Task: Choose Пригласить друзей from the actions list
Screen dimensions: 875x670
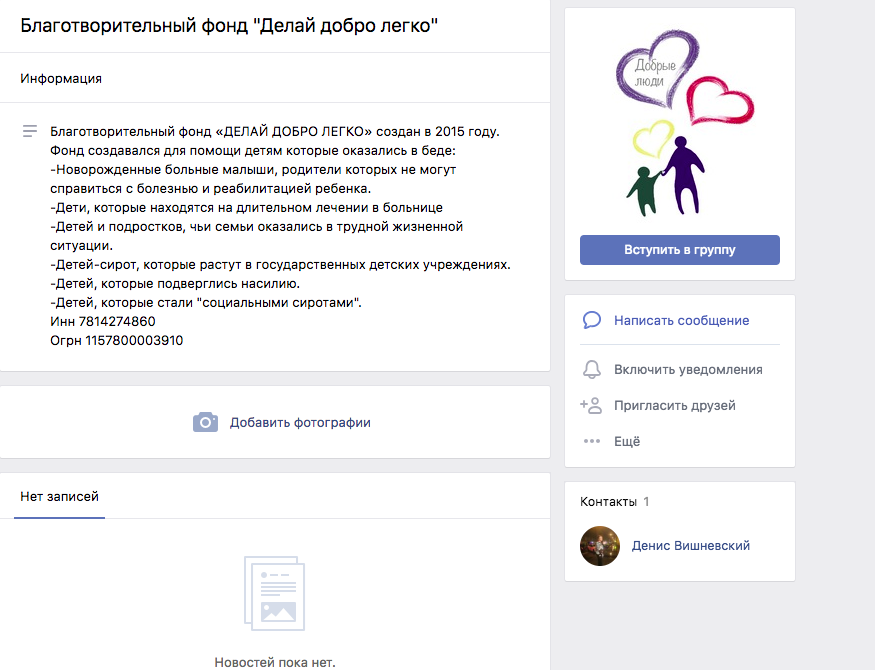Action: [674, 405]
